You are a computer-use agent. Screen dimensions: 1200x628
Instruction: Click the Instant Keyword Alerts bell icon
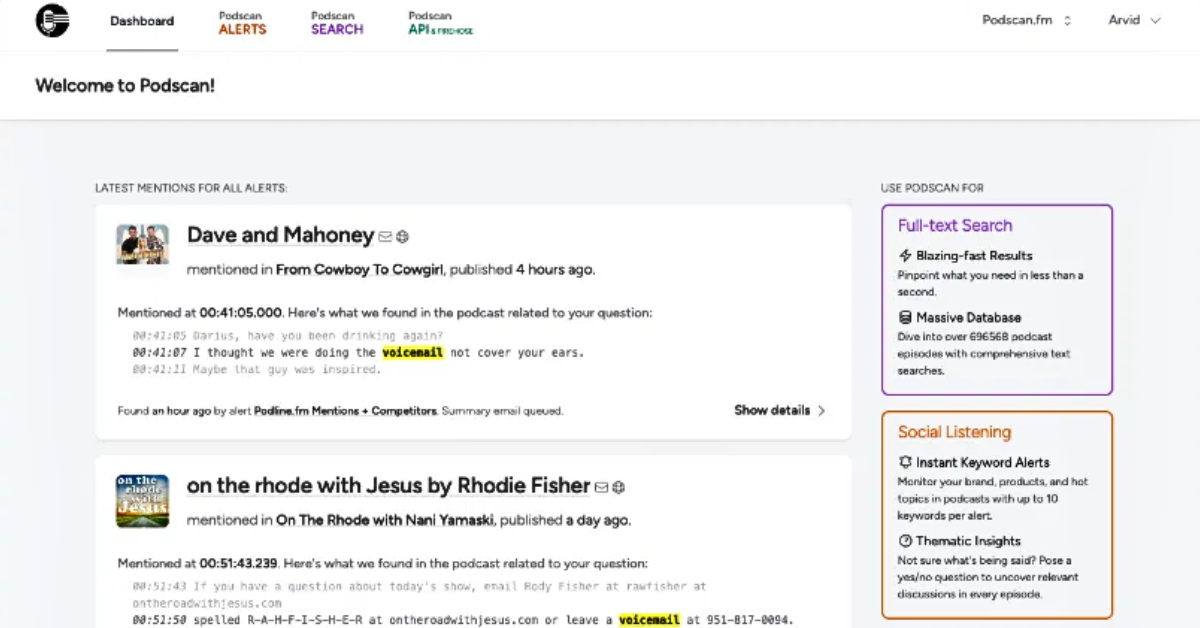pos(905,463)
